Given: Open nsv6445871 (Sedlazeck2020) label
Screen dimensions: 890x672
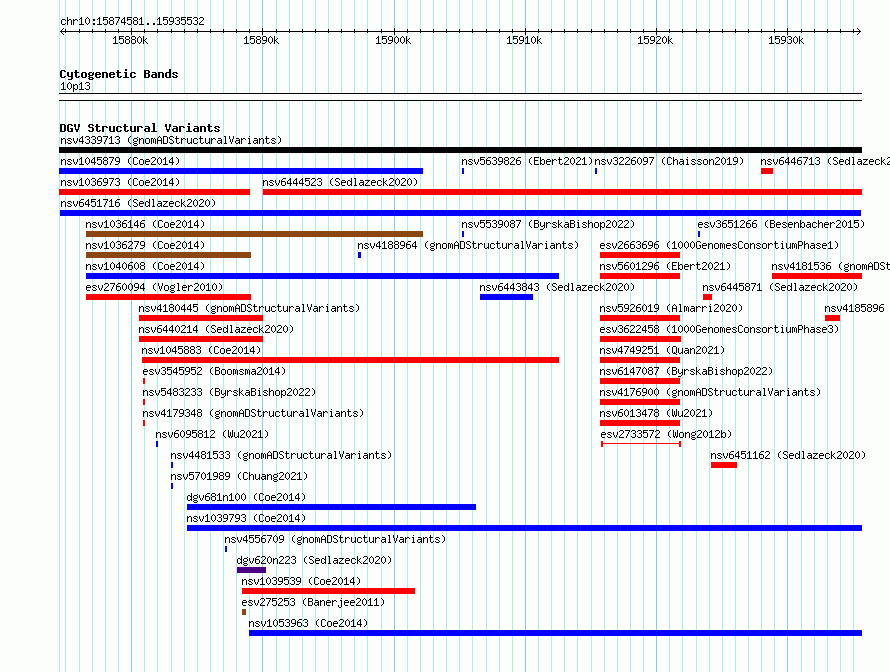Looking at the screenshot, I should [780, 287].
